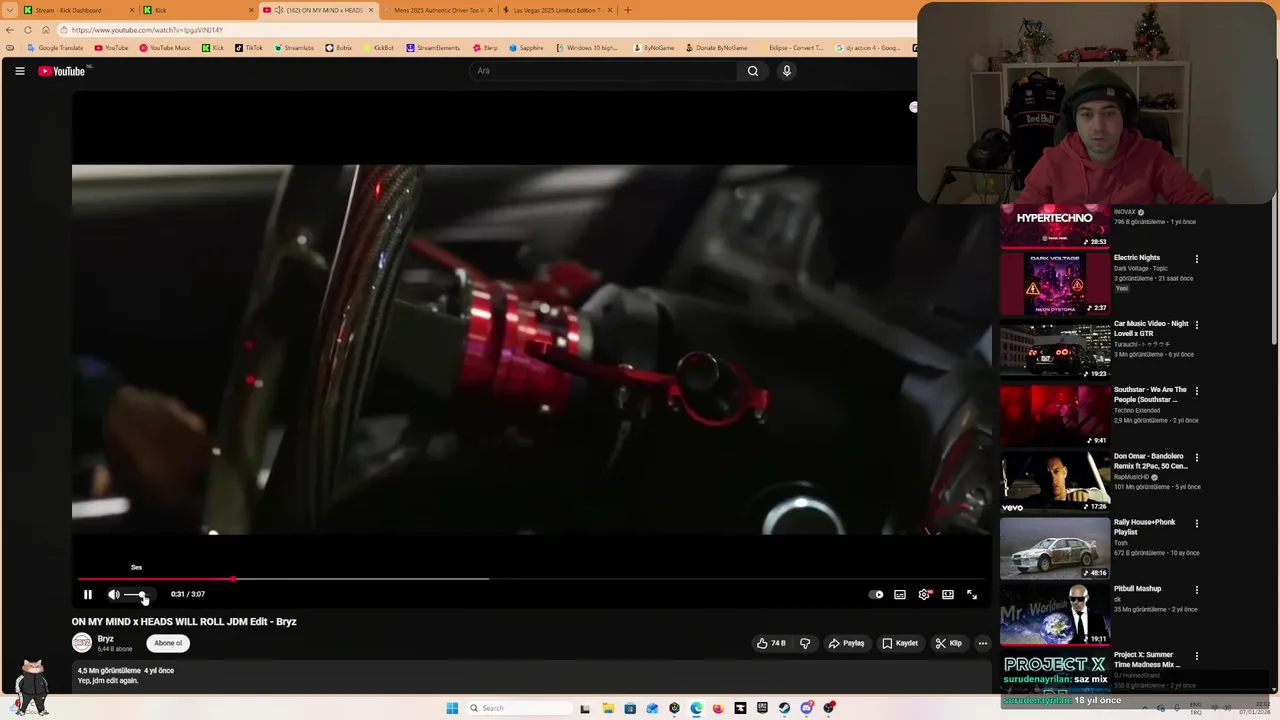Seek on the red video progress bar
1280x720 pixels.
(x=530, y=579)
